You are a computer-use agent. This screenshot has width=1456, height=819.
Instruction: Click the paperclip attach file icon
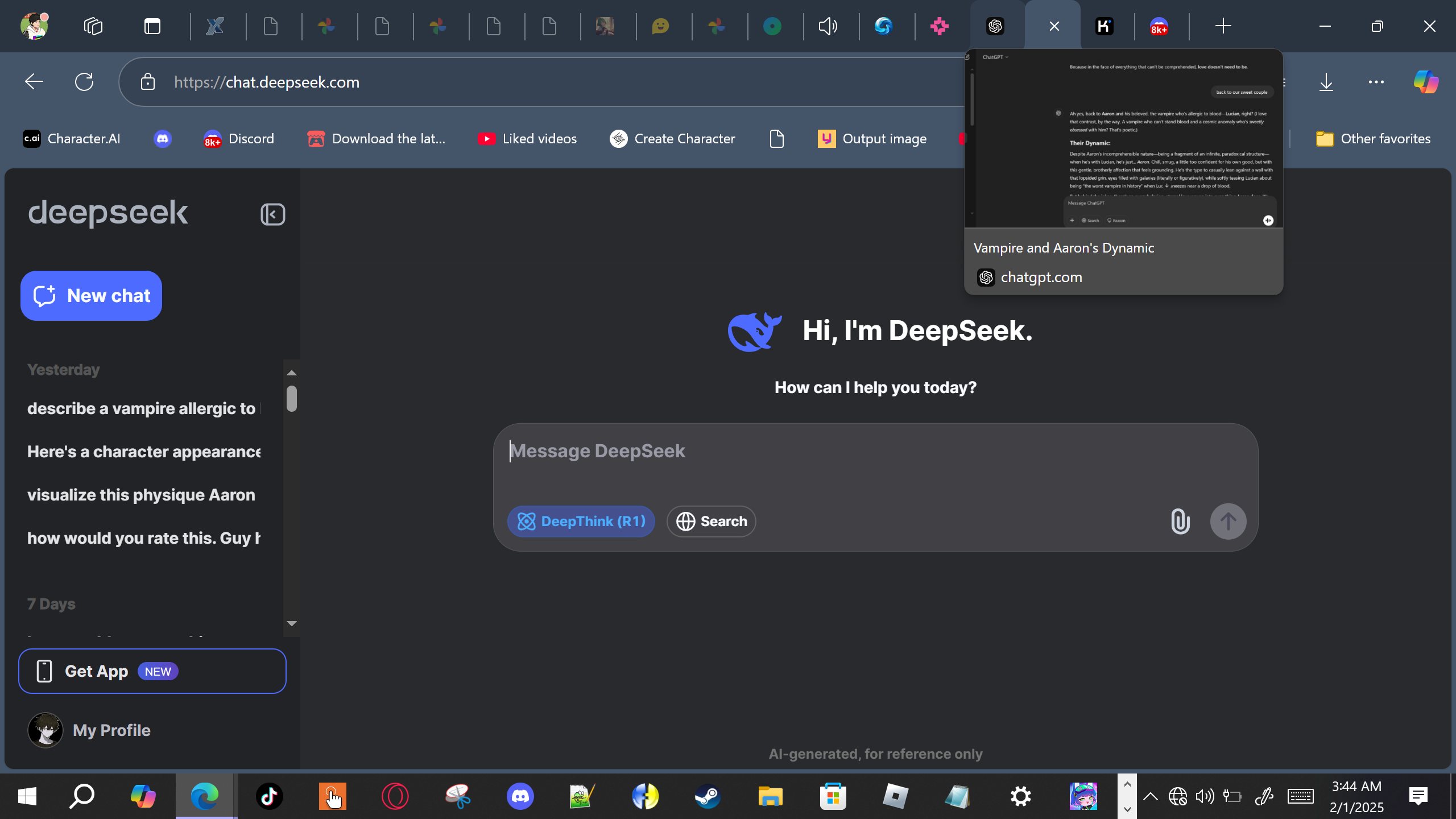[1180, 521]
